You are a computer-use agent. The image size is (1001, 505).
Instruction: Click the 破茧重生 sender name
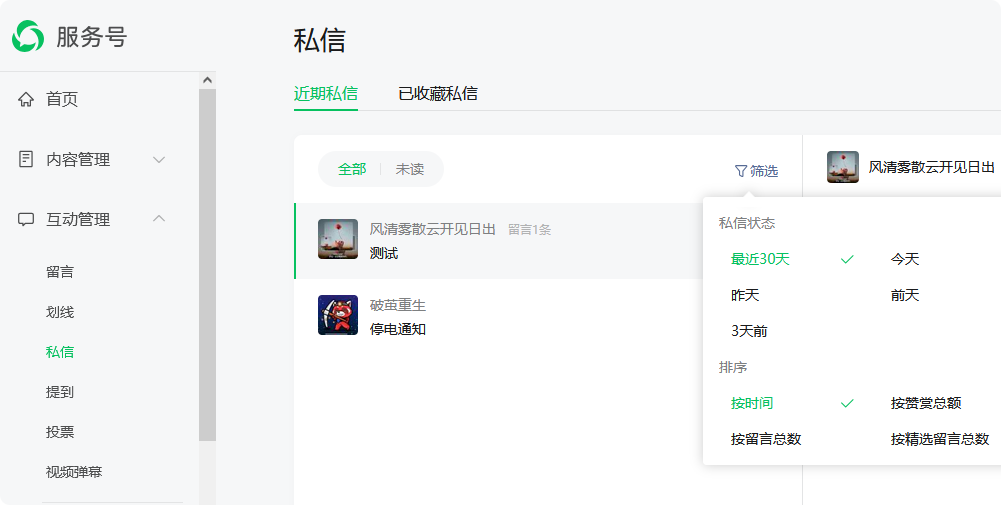398,305
